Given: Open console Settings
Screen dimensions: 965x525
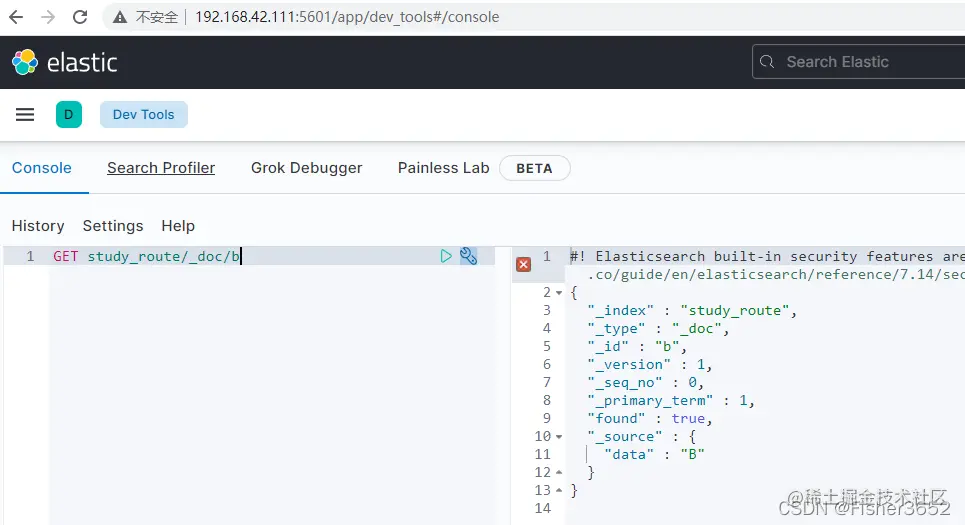Looking at the screenshot, I should (x=113, y=226).
